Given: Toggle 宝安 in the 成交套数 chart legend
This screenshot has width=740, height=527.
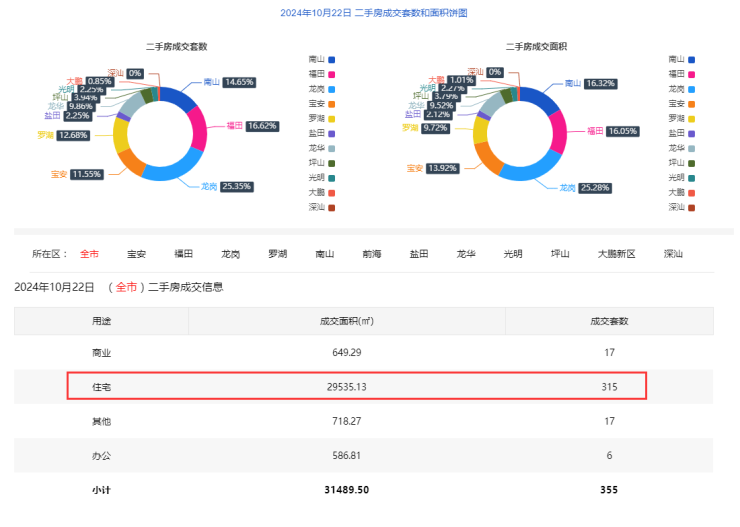Looking at the screenshot, I should click(322, 104).
